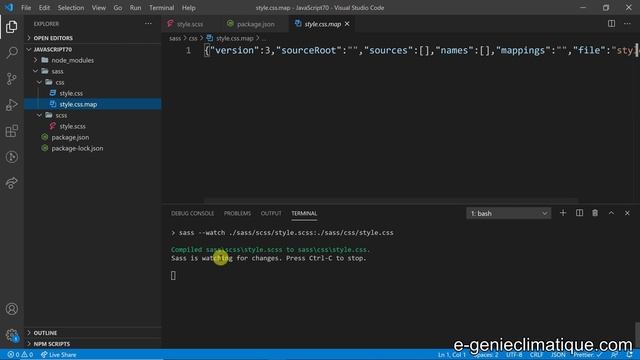Kill the terminal with trash icon
This screenshot has height=360, width=640.
click(595, 213)
